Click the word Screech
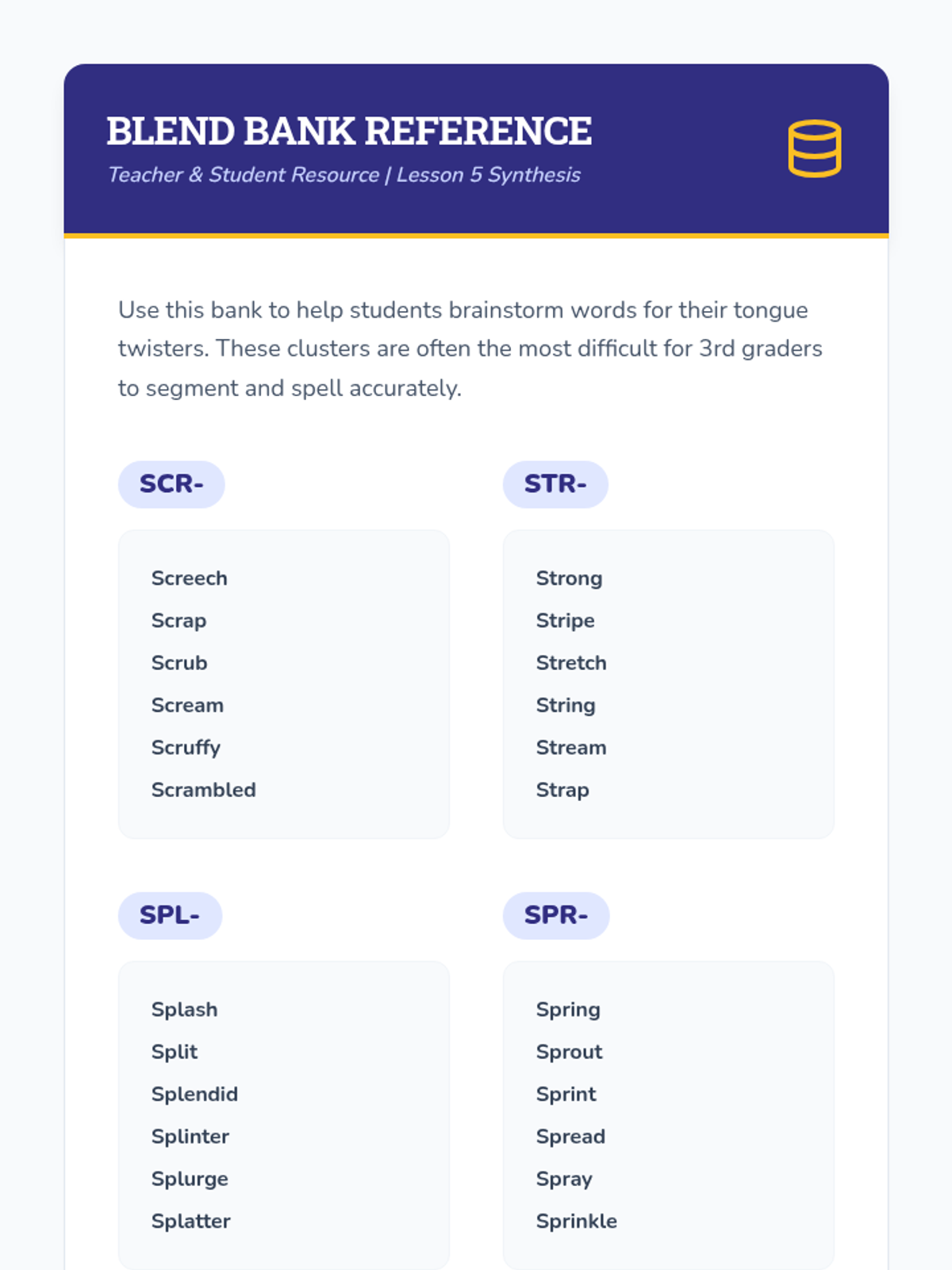Viewport: 952px width, 1270px height. (189, 579)
